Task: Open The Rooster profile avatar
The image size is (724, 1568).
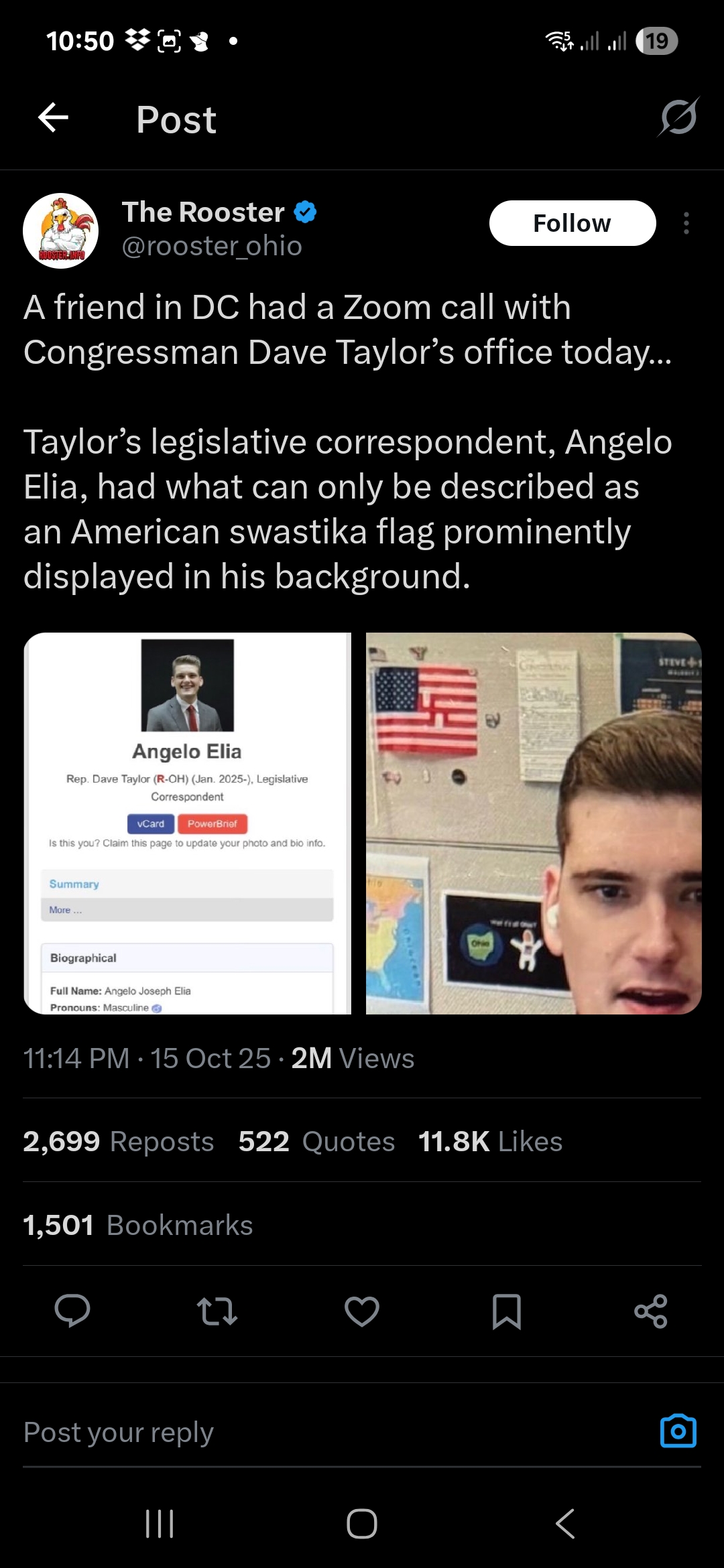Action: (x=61, y=231)
